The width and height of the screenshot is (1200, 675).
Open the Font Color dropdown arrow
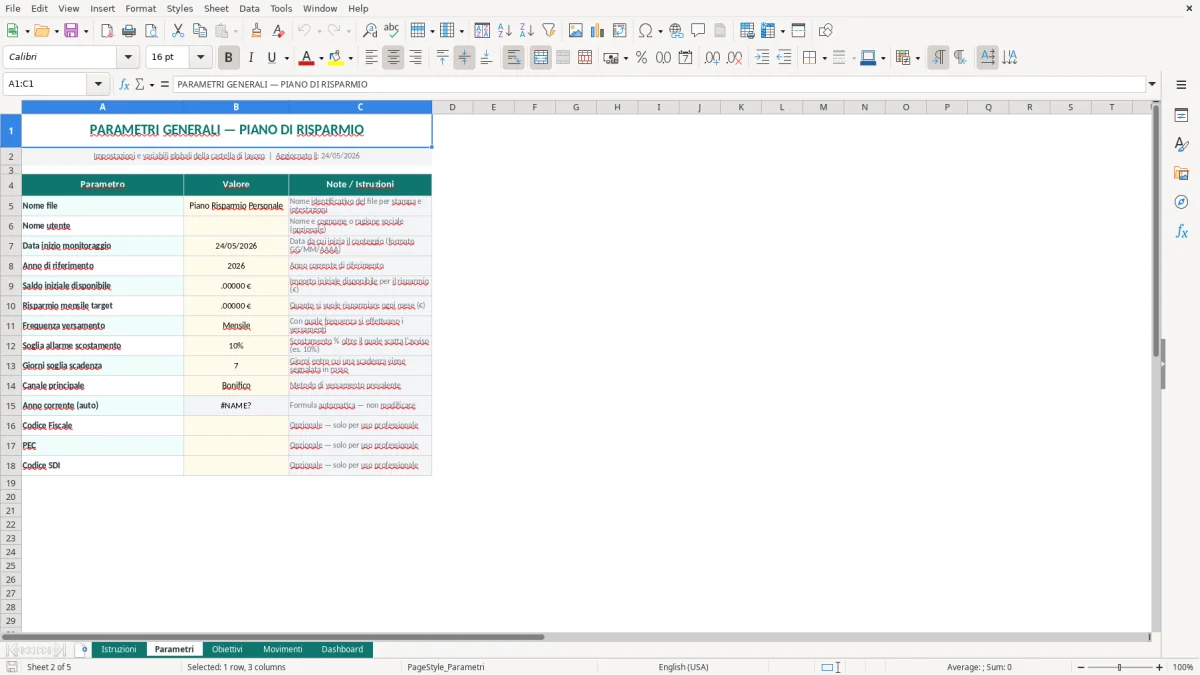tap(321, 58)
